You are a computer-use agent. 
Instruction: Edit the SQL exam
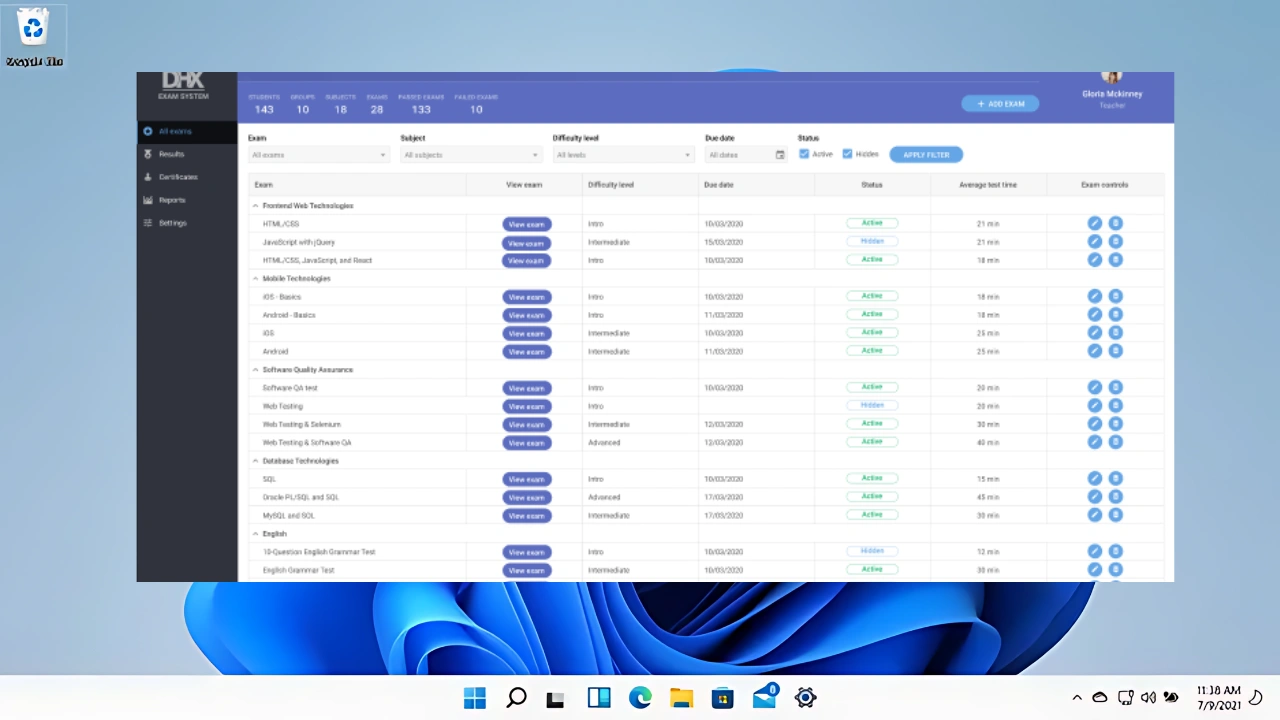tap(1094, 478)
